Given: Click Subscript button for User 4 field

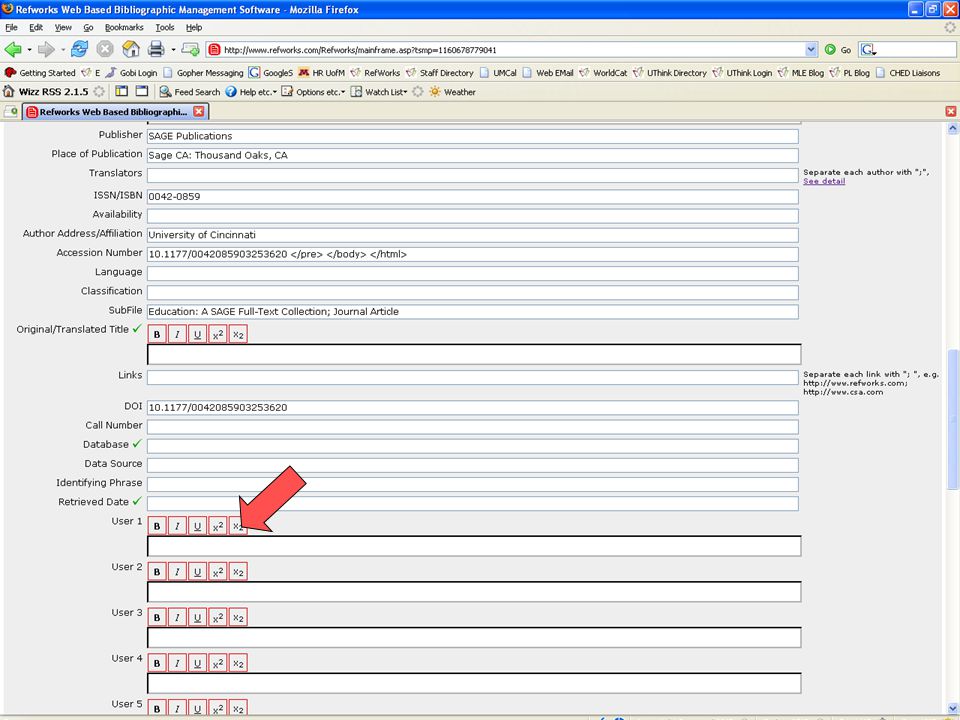Looking at the screenshot, I should (x=238, y=663).
